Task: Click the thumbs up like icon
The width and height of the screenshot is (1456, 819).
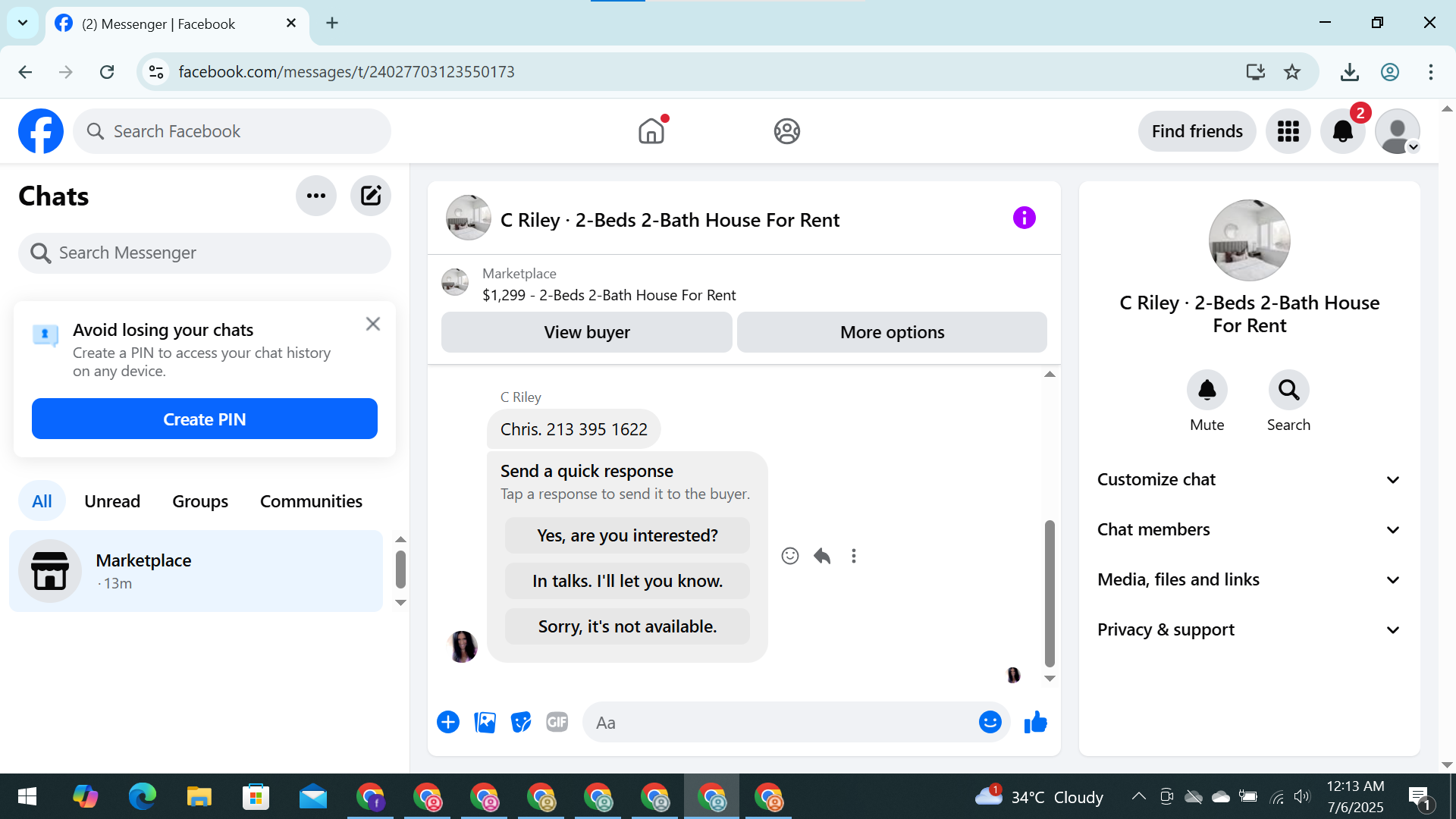Action: coord(1035,723)
